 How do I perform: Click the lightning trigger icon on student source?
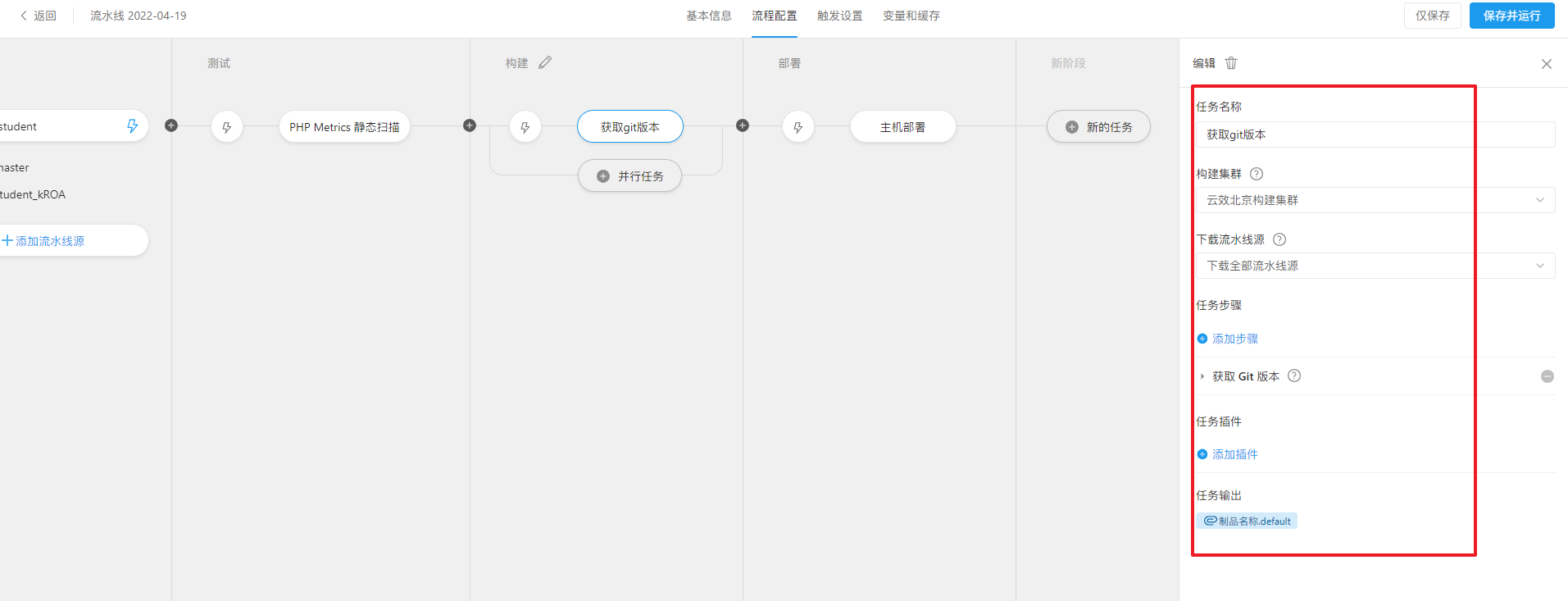132,125
